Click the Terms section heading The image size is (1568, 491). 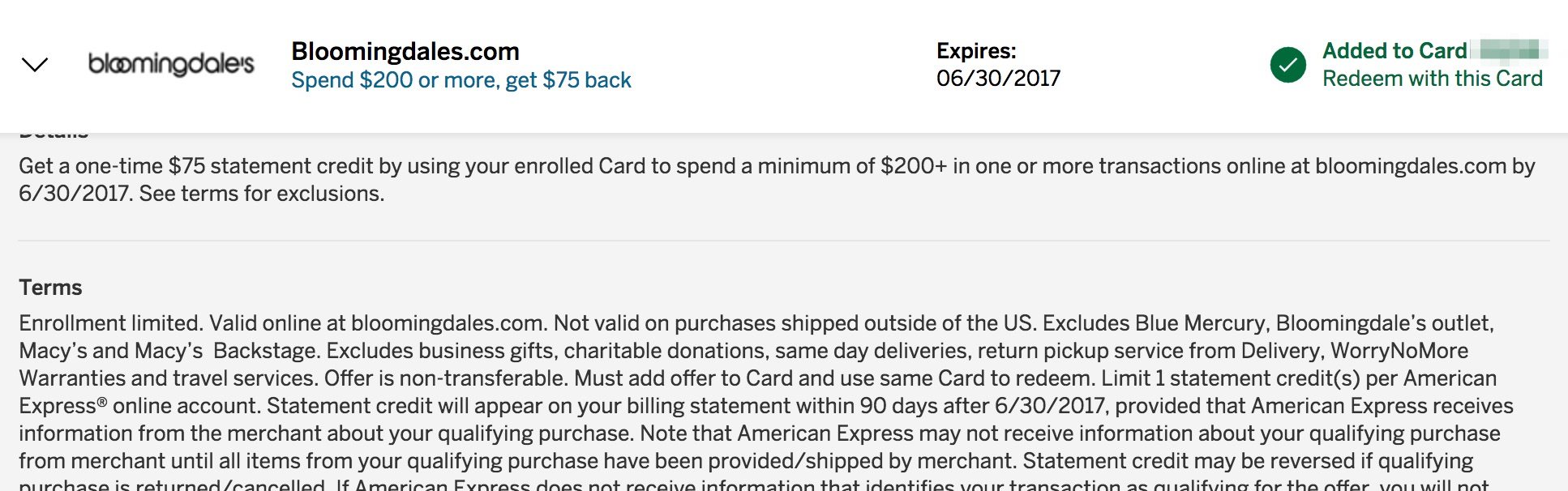tap(50, 288)
